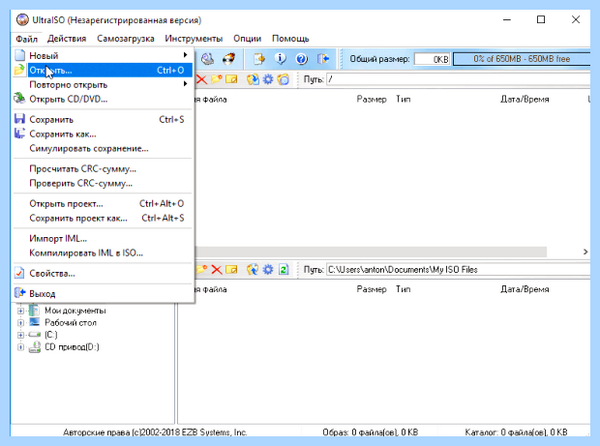Click the exit door icon beside Выход
600x446 pixels.
coord(20,293)
